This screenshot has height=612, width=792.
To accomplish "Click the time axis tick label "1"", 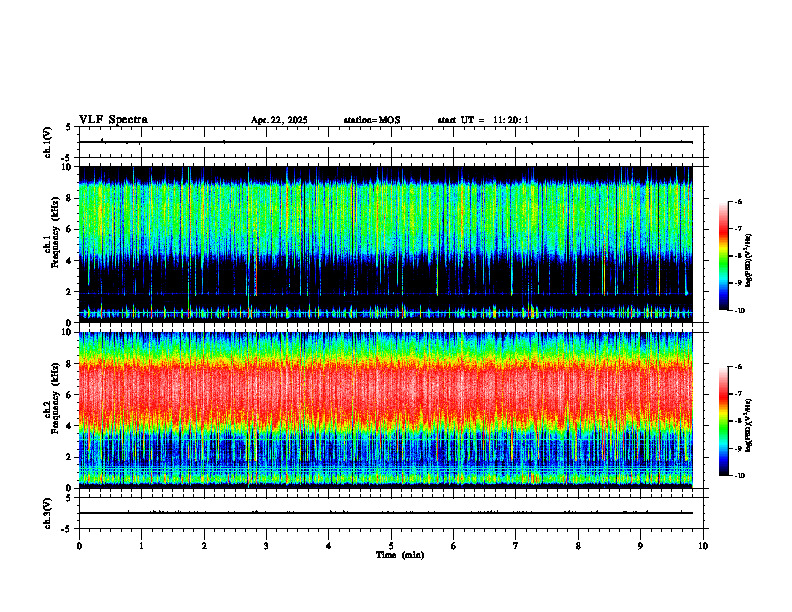I will click(x=141, y=546).
